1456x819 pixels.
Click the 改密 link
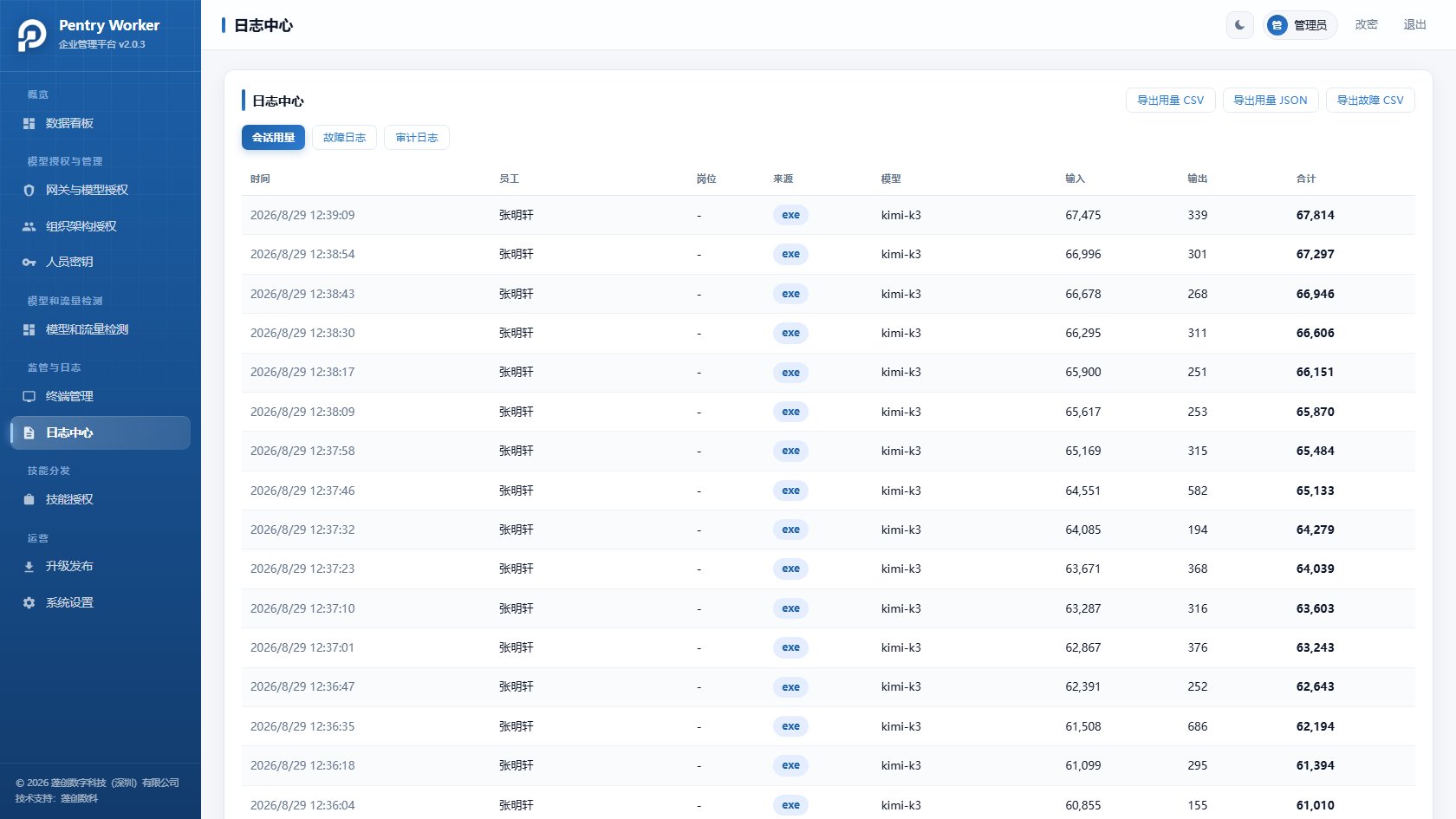click(x=1367, y=25)
